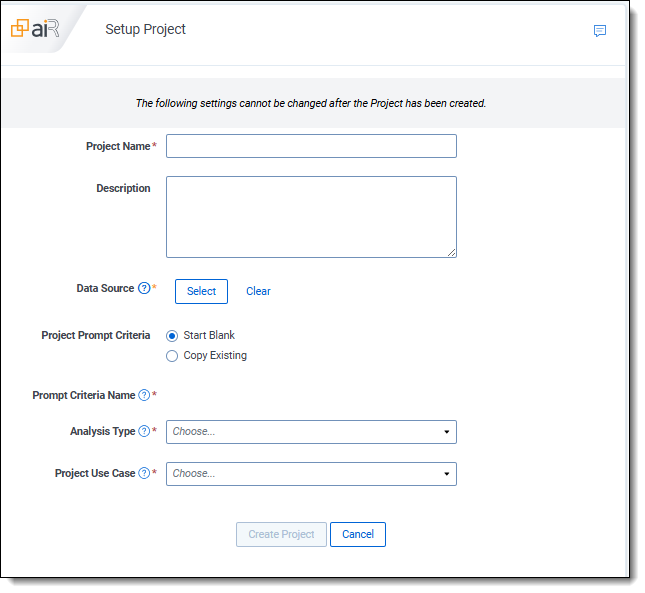The height and width of the screenshot is (593, 645).
Task: Select the Copy Existing radio option
Action: (x=173, y=356)
